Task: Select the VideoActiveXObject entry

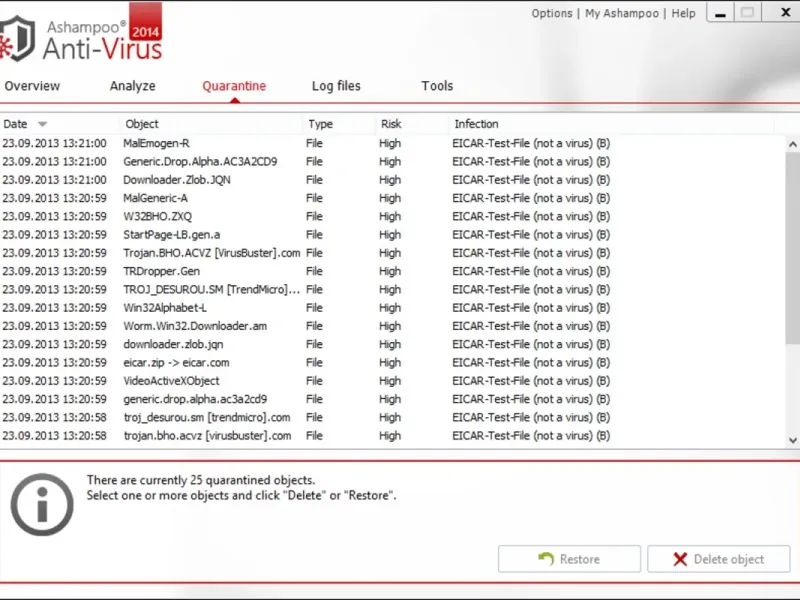Action: [x=393, y=381]
